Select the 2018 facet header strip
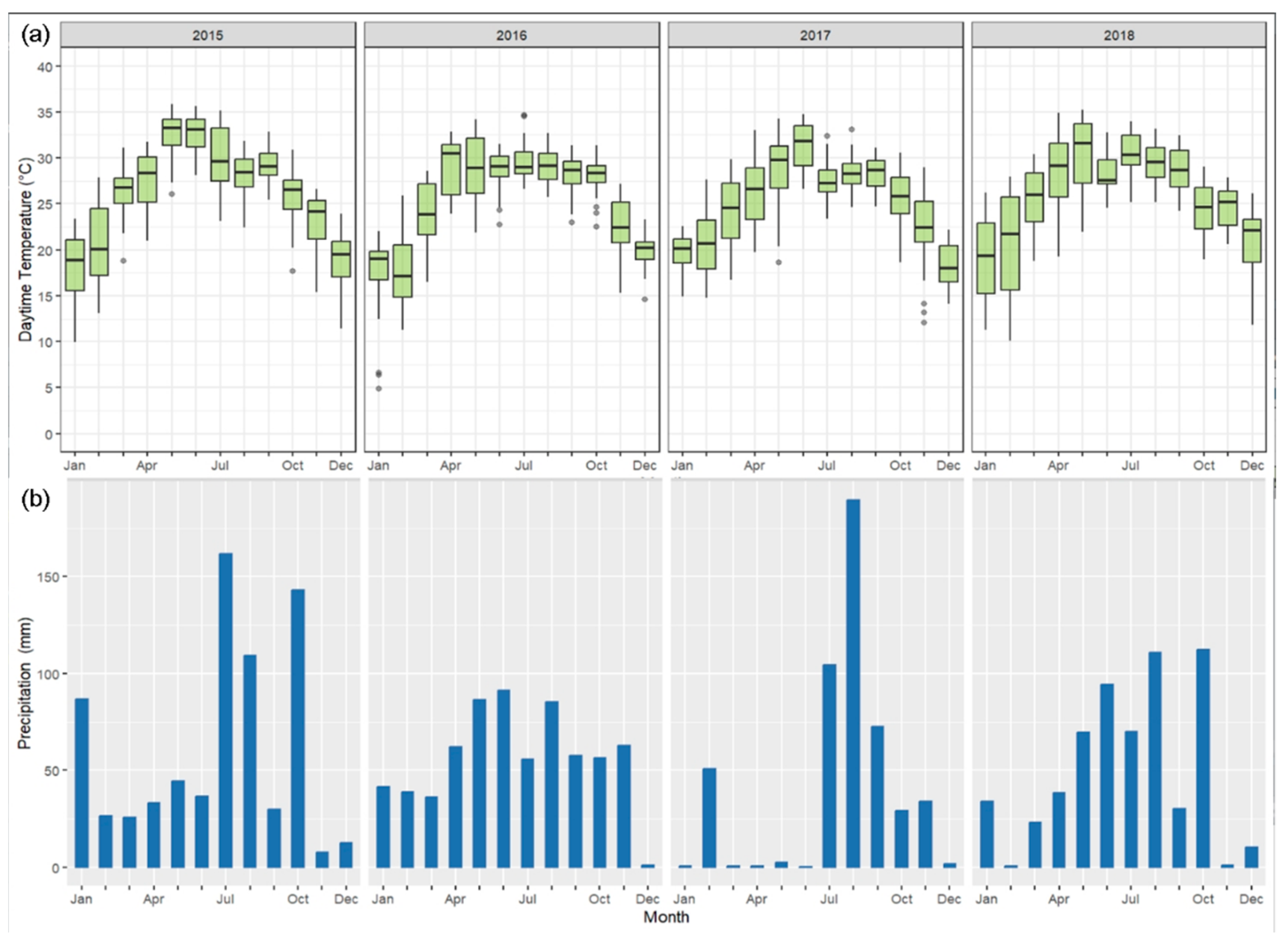The width and height of the screenshot is (1288, 948). pyautogui.click(x=1118, y=35)
